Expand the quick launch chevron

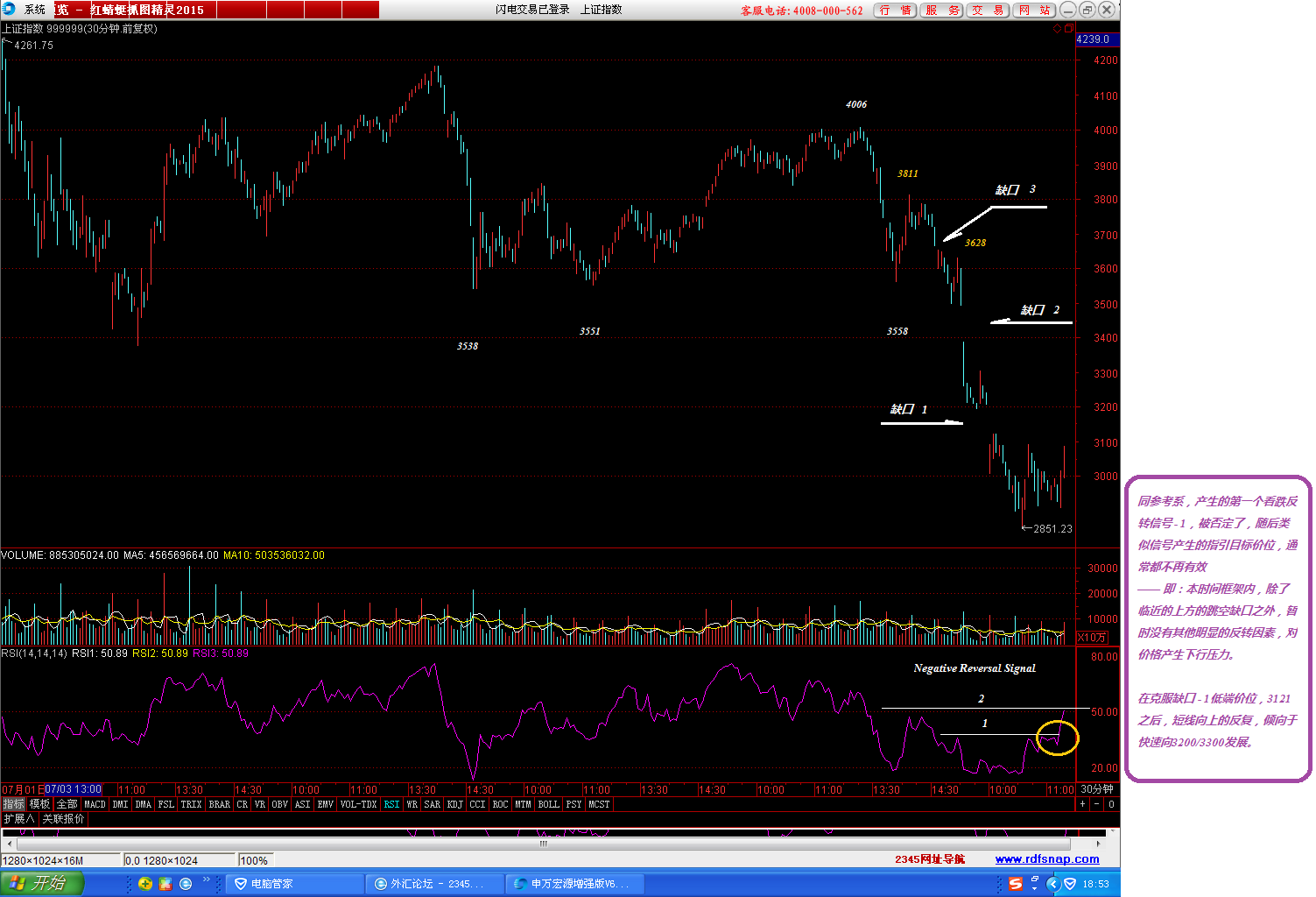[208, 879]
